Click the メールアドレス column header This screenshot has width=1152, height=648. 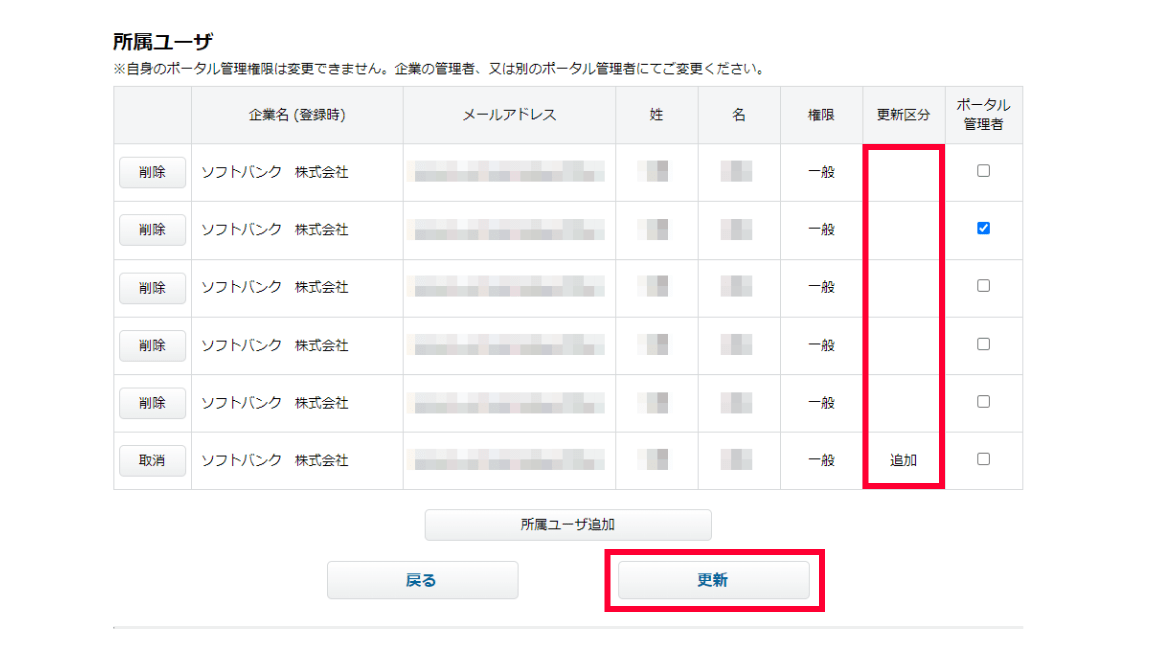pyautogui.click(x=509, y=115)
